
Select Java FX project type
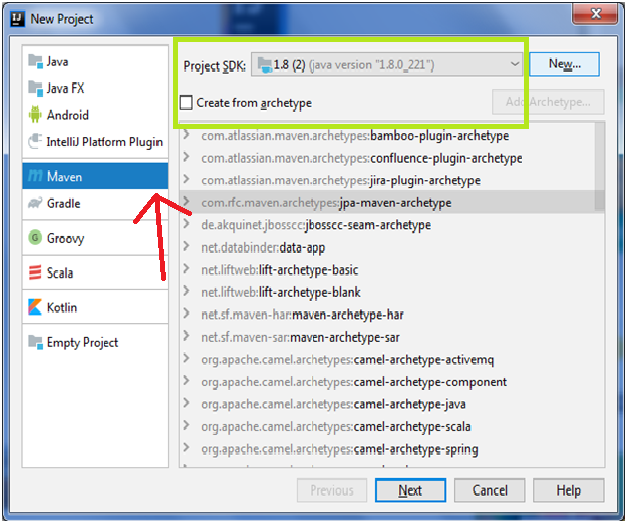tap(95, 88)
